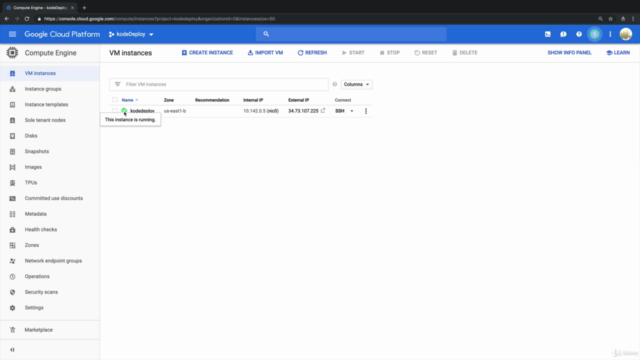
Task: Click the search magnifier icon
Action: [x=266, y=34]
